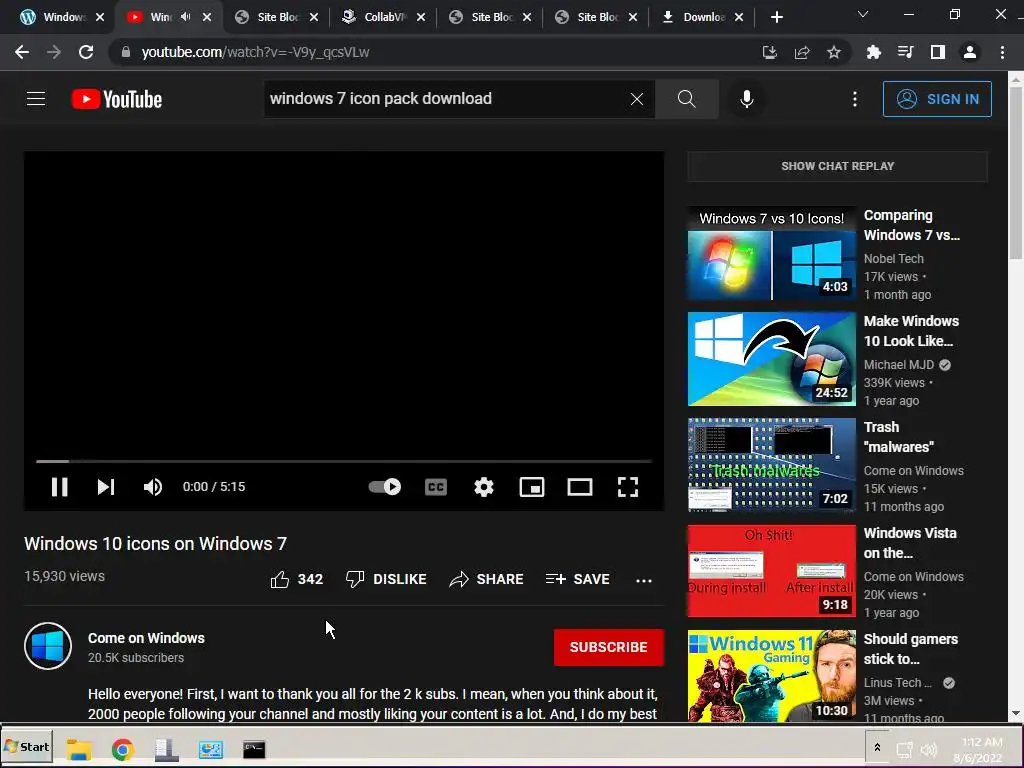Open Come on Windows channel avatar
This screenshot has height=768, width=1024.
point(48,646)
